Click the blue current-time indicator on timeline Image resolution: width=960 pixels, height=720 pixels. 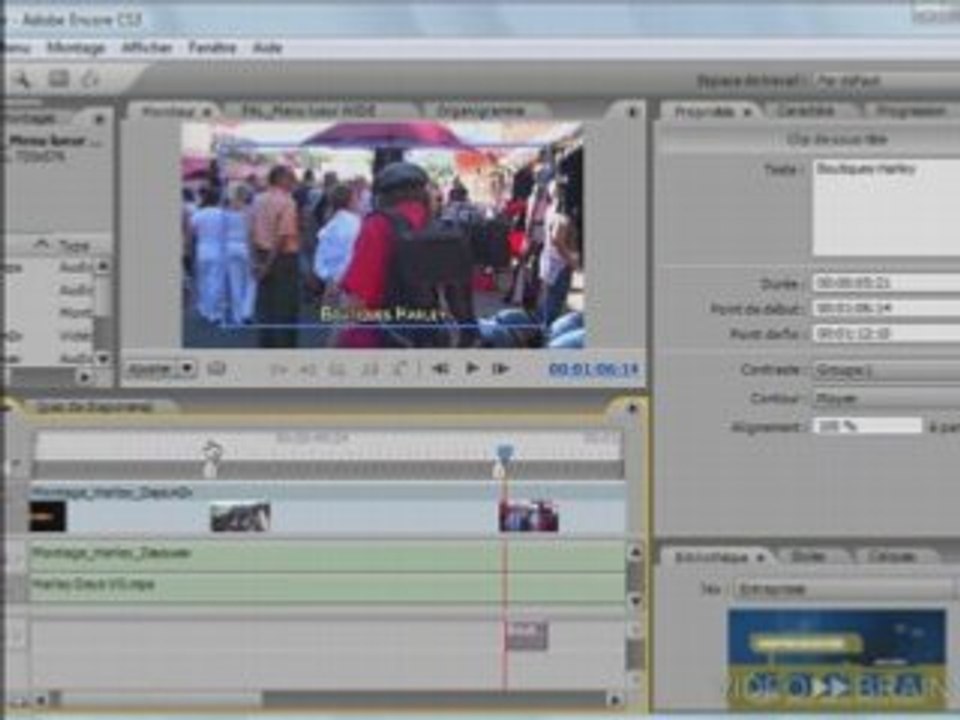[x=504, y=452]
